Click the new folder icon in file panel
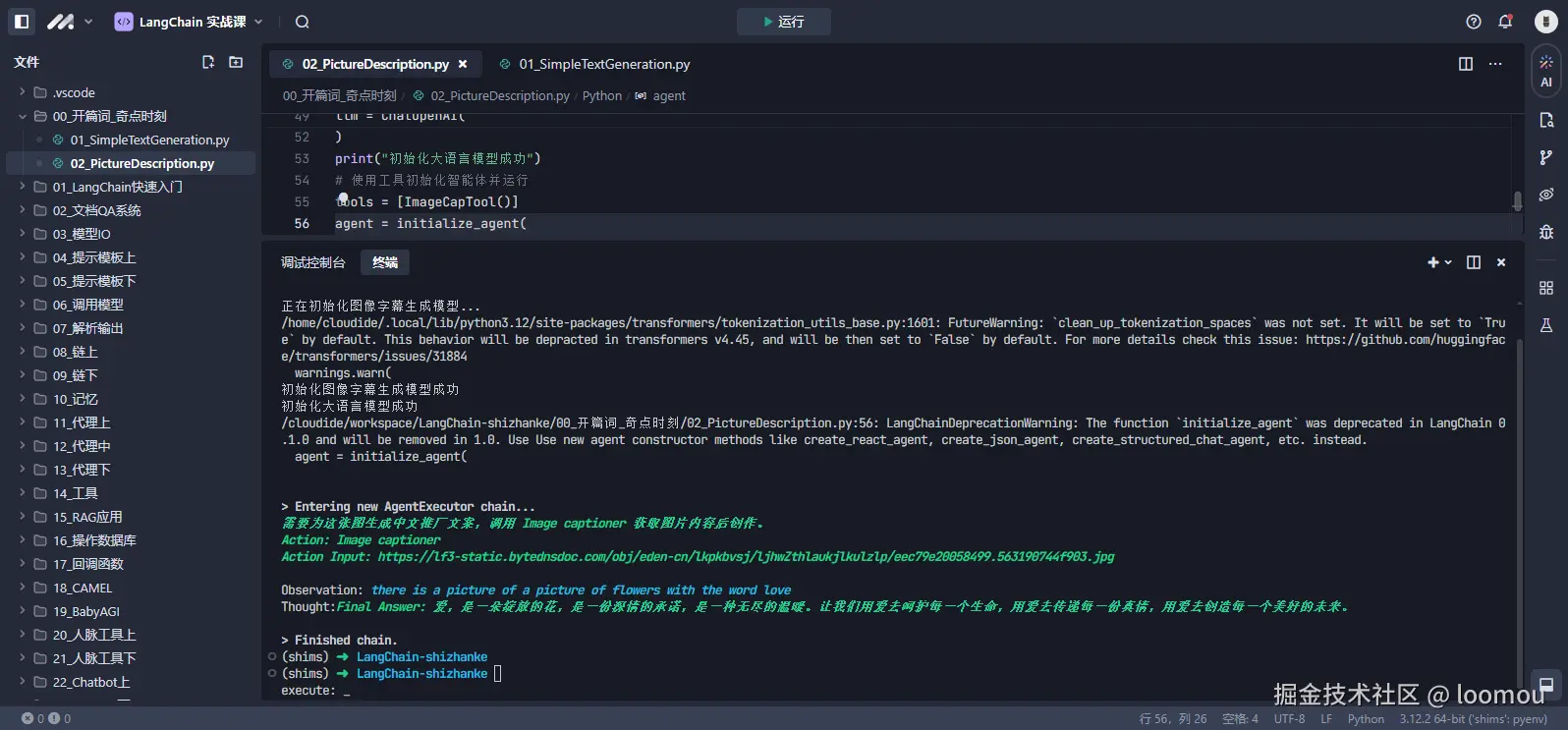Viewport: 1568px width, 730px height. click(236, 62)
